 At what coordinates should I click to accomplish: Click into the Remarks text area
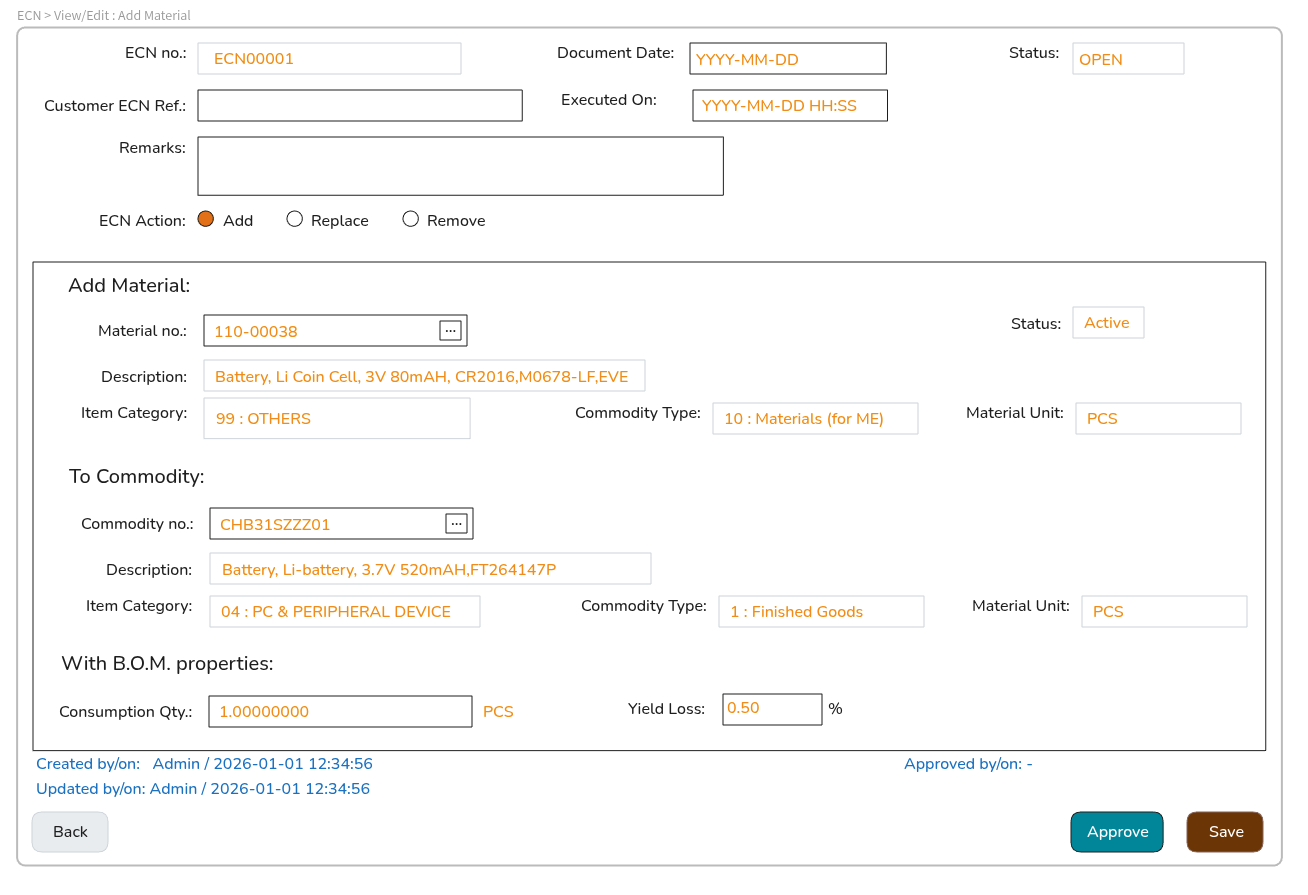(460, 166)
